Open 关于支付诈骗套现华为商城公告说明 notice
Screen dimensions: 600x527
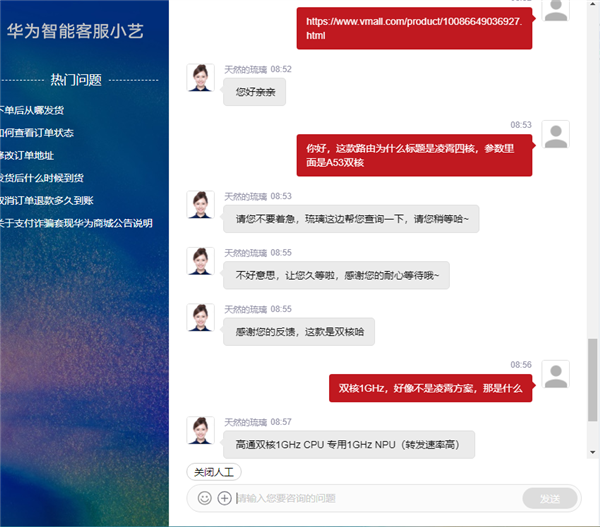click(x=76, y=223)
